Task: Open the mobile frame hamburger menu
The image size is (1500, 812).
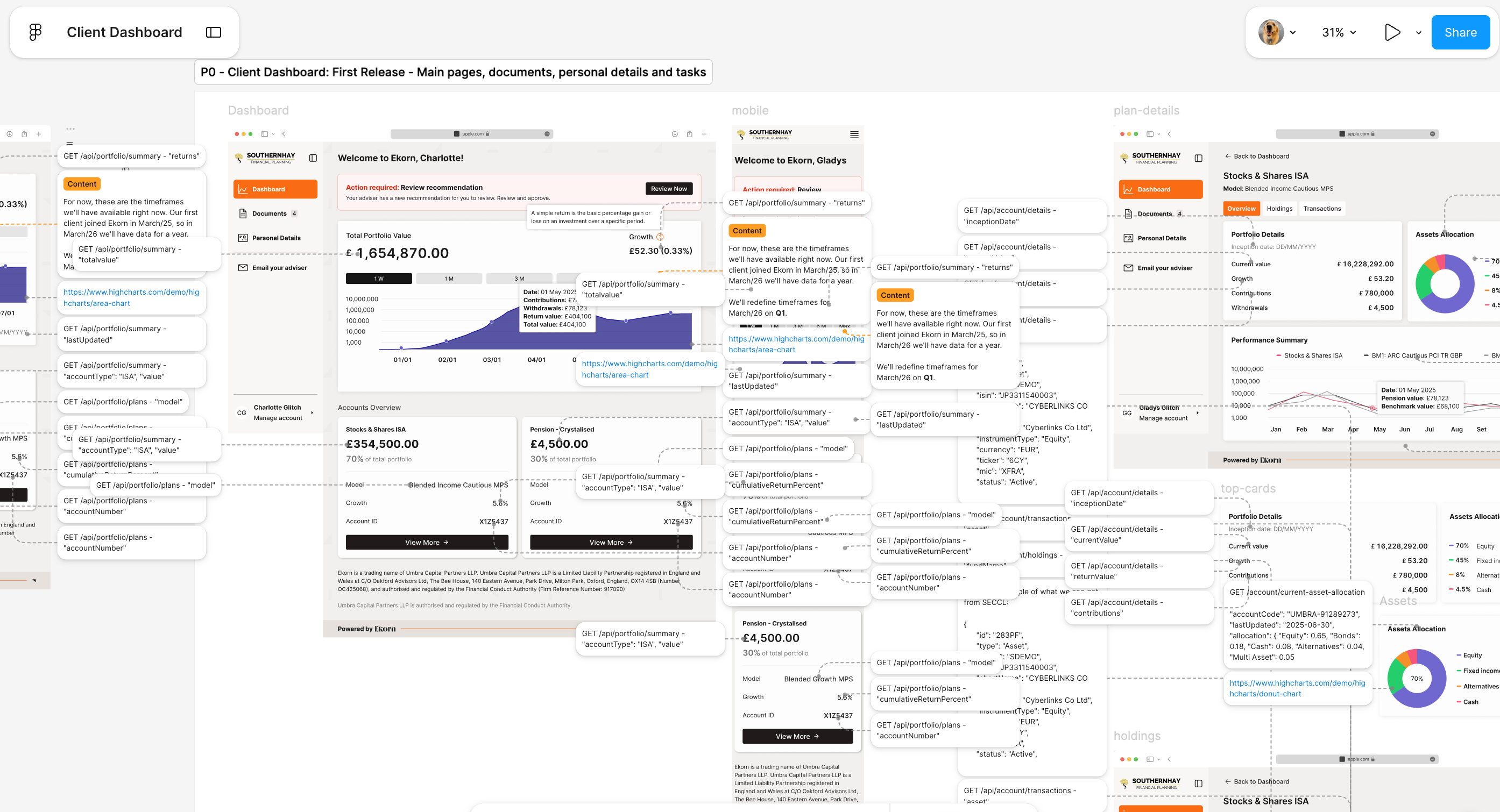Action: click(854, 135)
